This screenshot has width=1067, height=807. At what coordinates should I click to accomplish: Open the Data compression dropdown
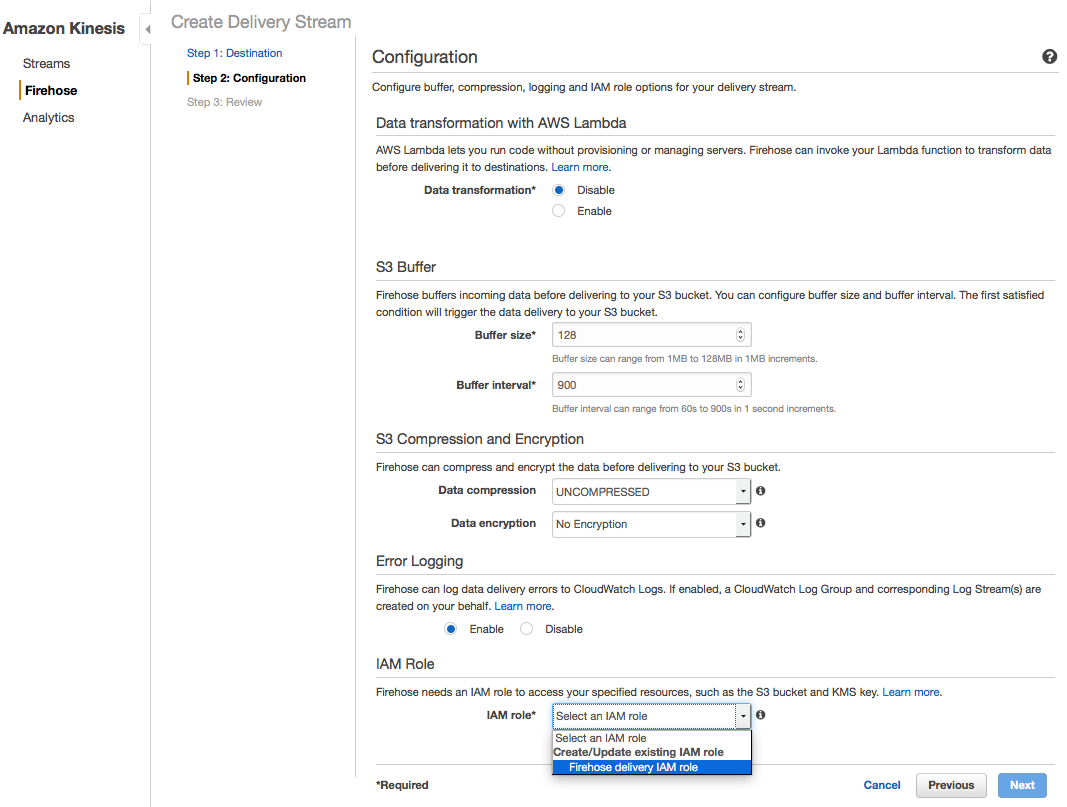click(651, 491)
